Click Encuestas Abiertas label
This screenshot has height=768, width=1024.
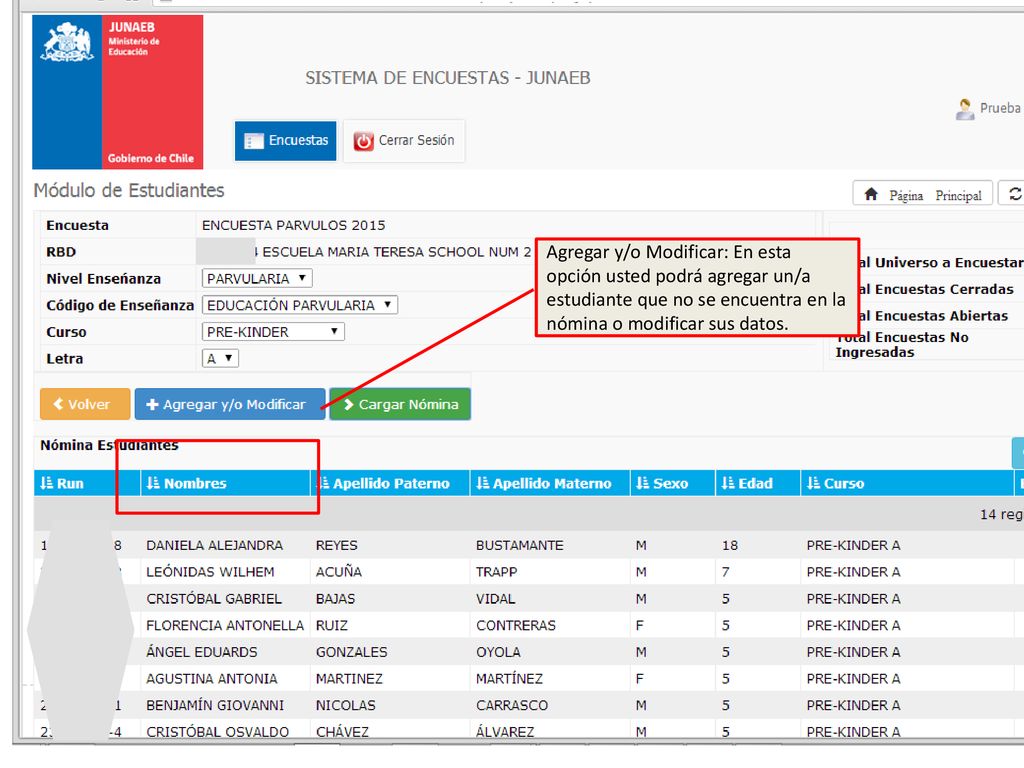click(941, 315)
